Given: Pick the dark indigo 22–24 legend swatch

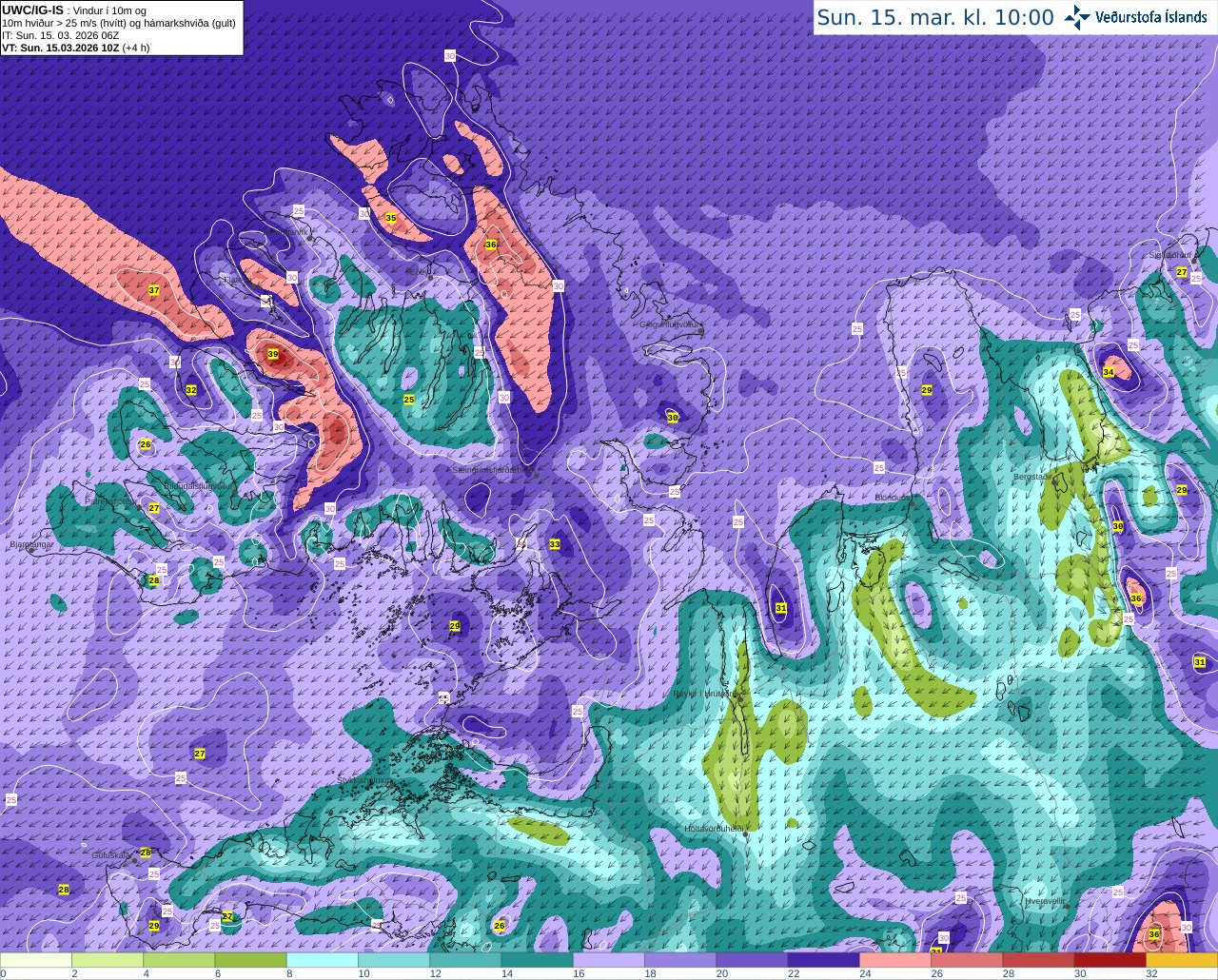Looking at the screenshot, I should tap(823, 960).
